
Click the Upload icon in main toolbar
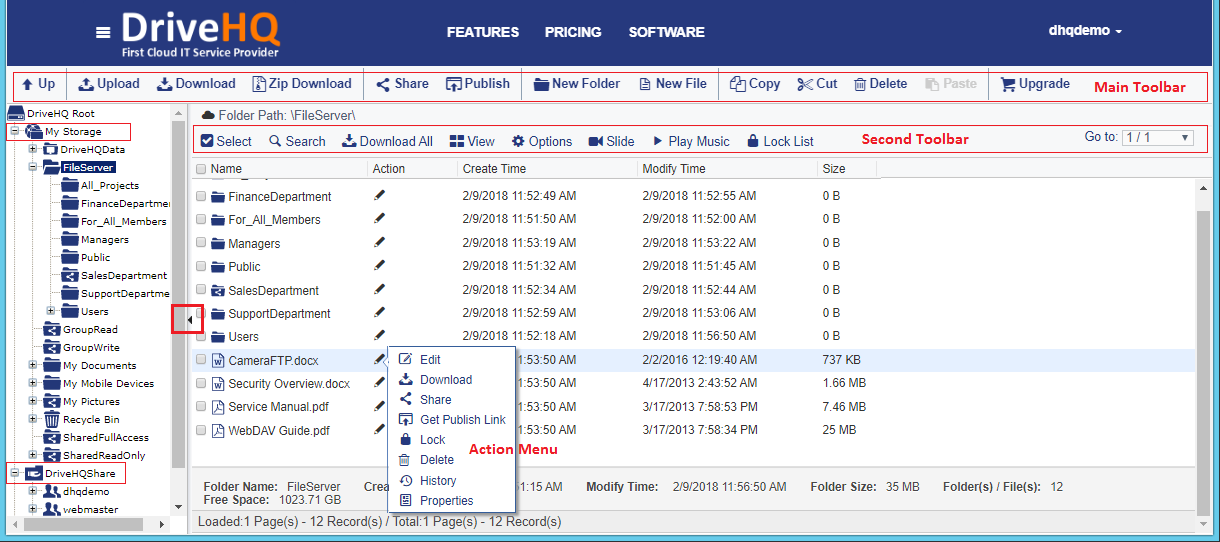[86, 84]
